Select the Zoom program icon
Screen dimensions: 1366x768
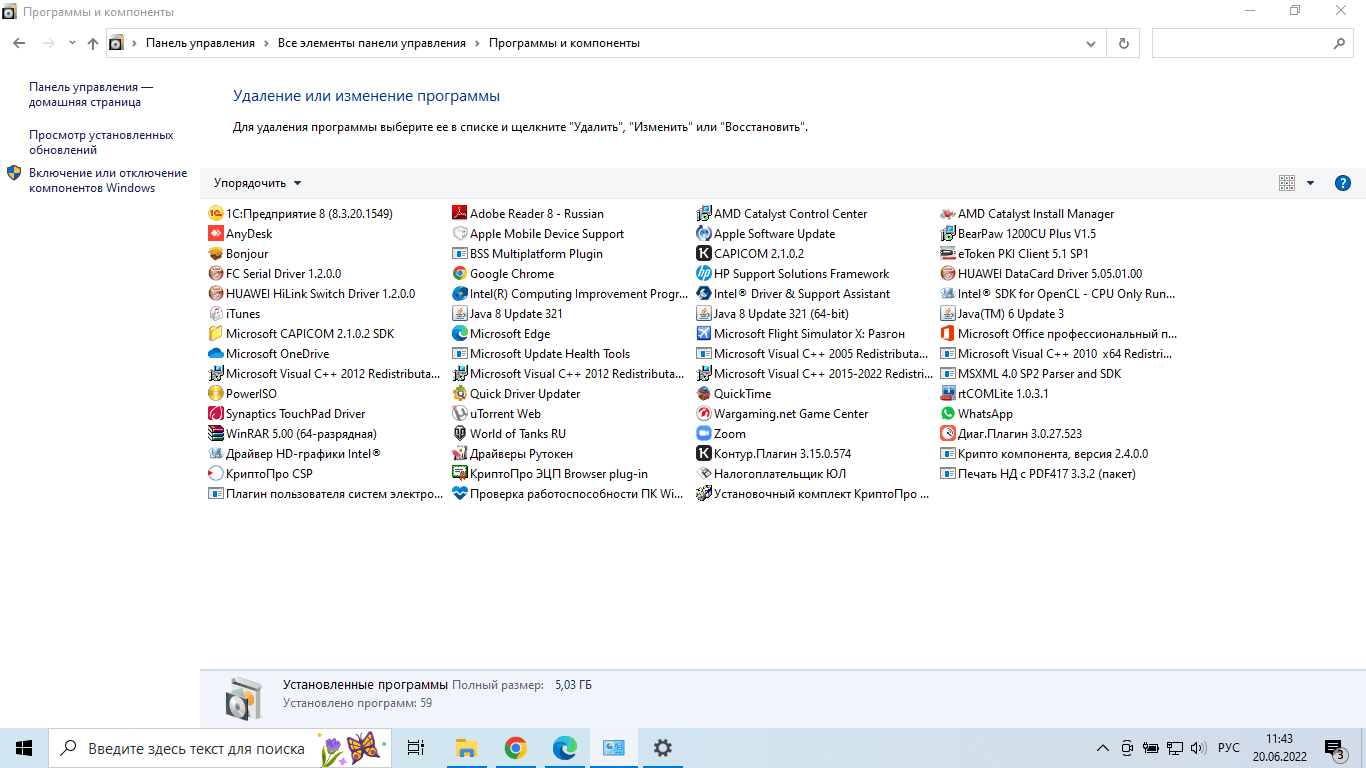pyautogui.click(x=704, y=434)
